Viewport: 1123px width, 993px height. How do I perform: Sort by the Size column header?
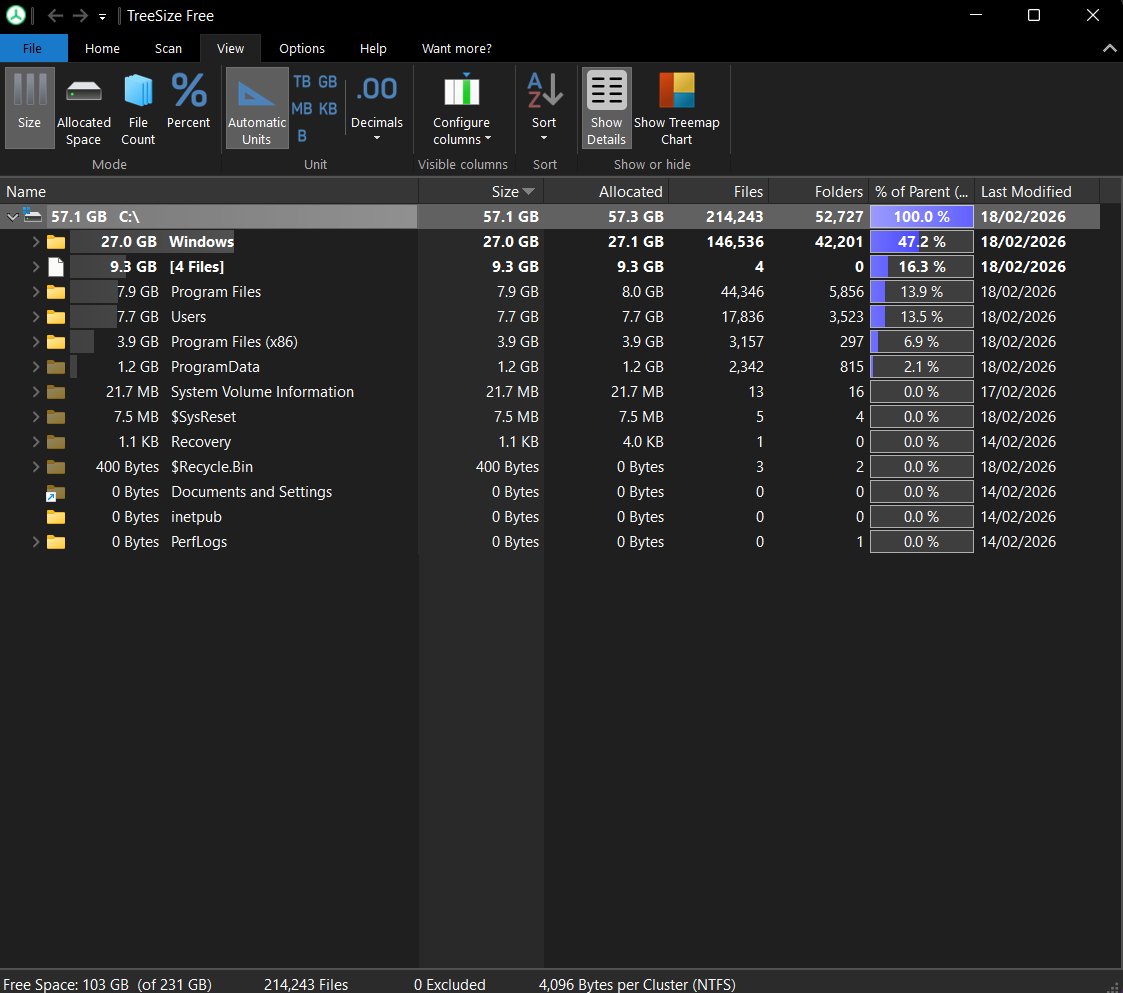[481, 191]
